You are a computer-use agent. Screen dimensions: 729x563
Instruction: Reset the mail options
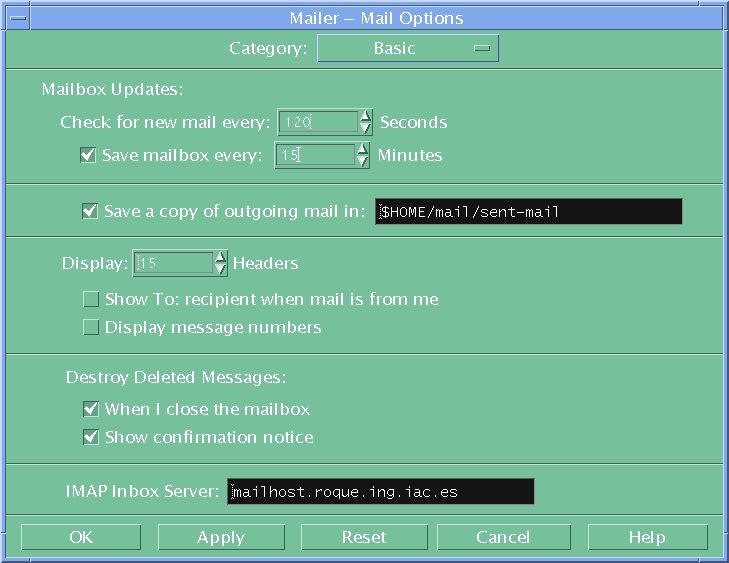(364, 537)
